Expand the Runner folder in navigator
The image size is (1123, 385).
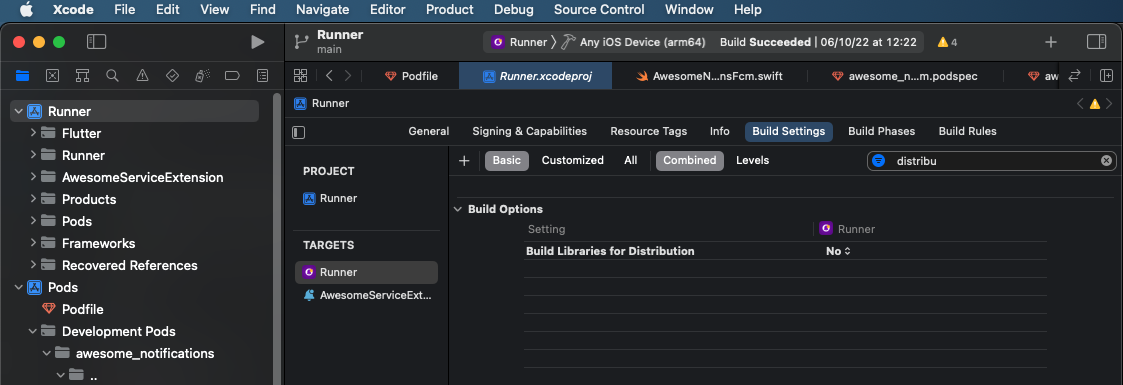click(x=33, y=155)
